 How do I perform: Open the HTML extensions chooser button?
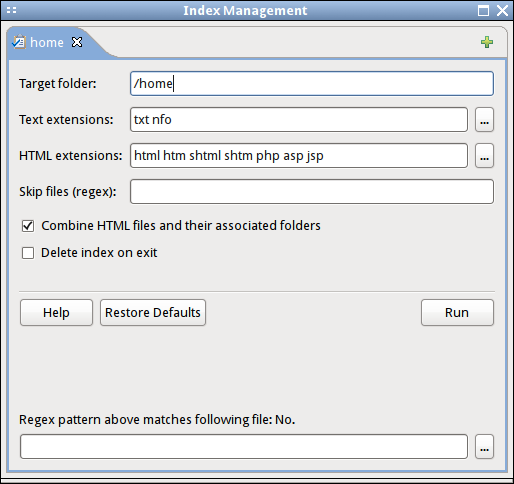(484, 156)
